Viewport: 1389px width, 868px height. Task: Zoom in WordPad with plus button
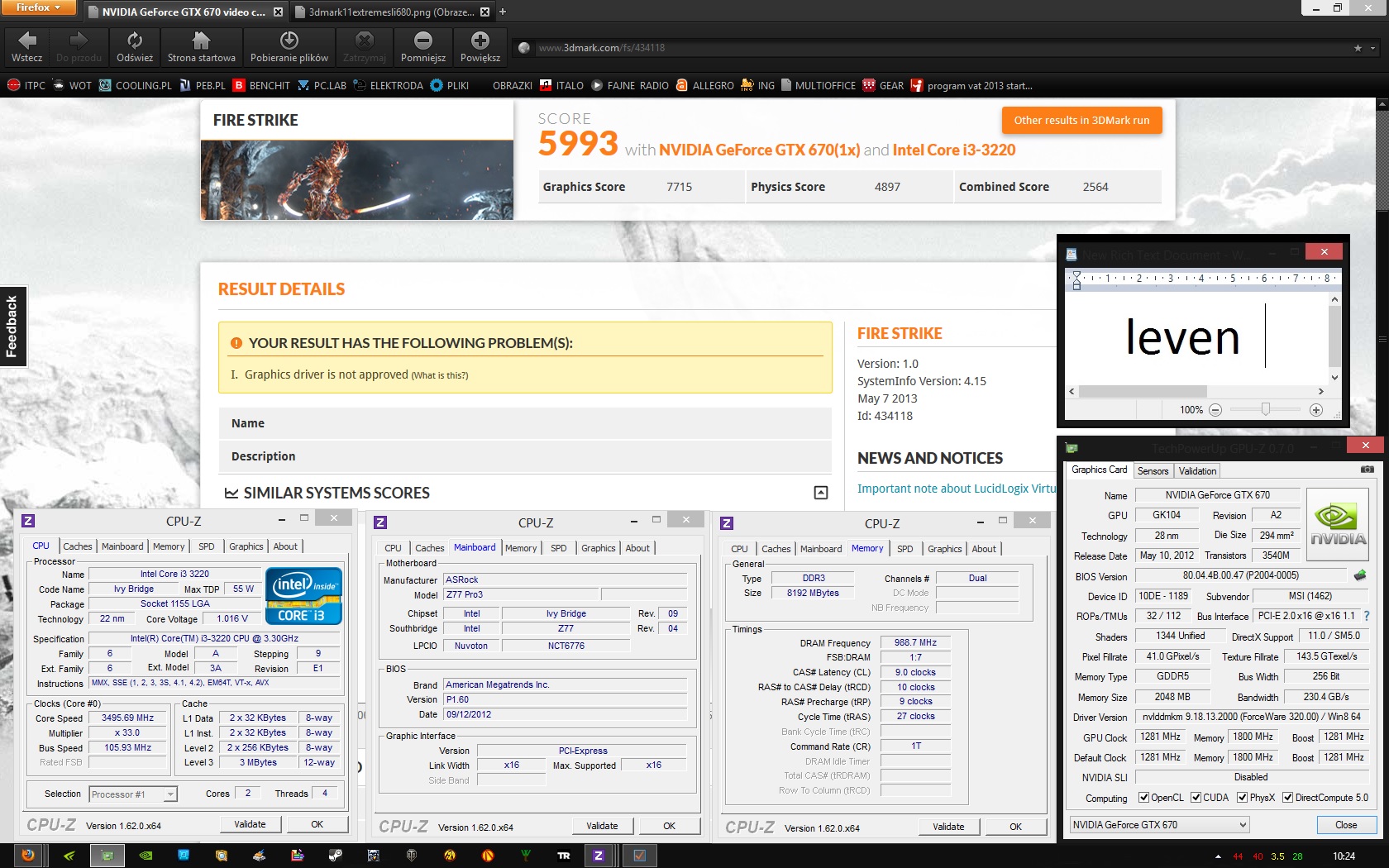click(1316, 410)
